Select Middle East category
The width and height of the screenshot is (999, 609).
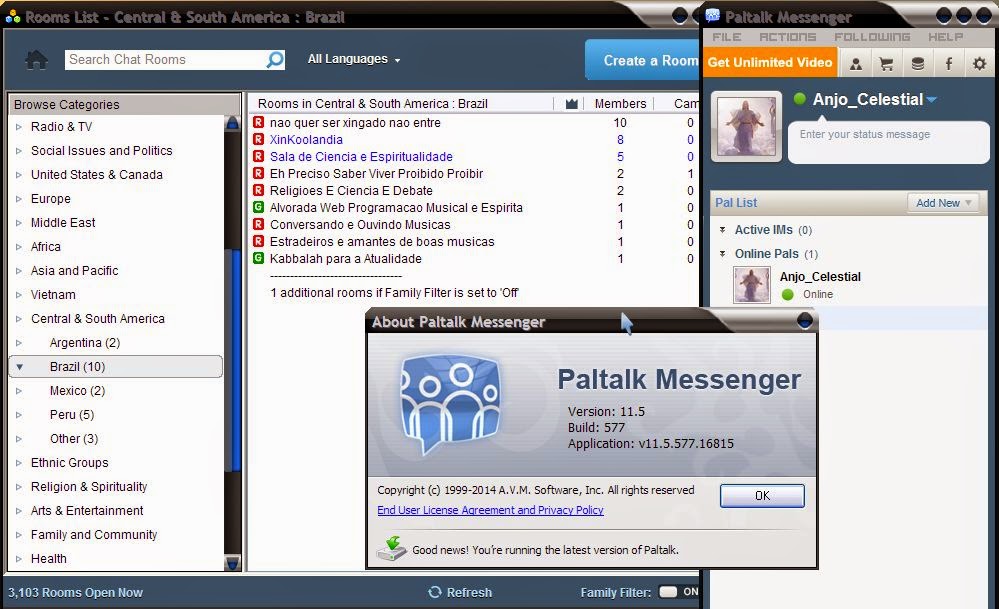point(63,223)
